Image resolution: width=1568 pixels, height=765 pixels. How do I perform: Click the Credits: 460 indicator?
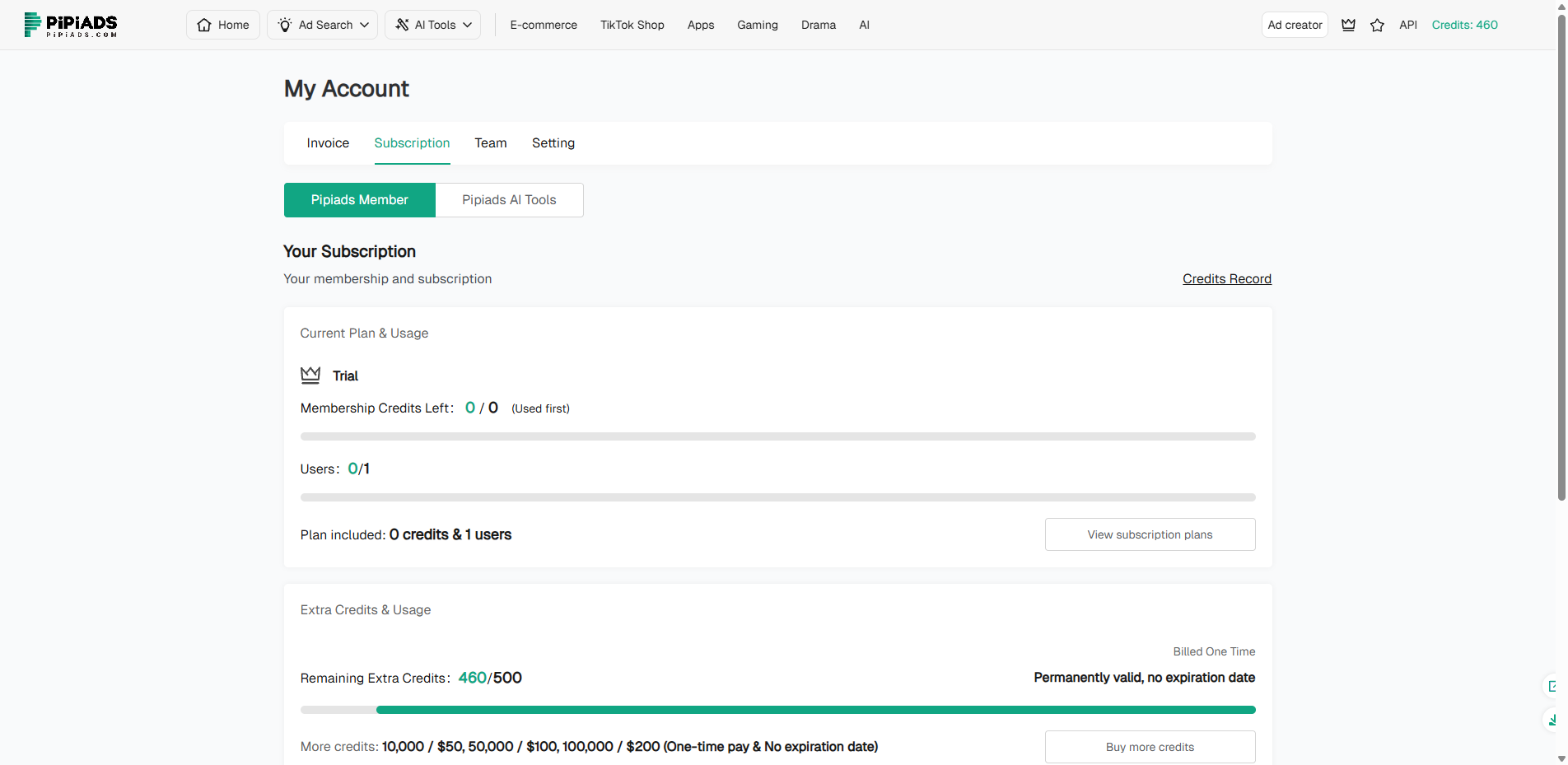pos(1464,25)
